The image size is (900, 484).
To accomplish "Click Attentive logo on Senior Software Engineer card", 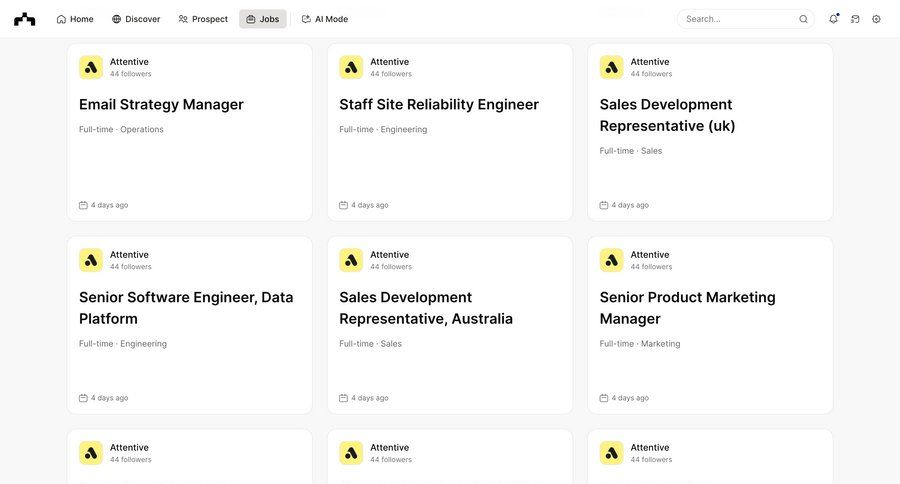I will 91,260.
